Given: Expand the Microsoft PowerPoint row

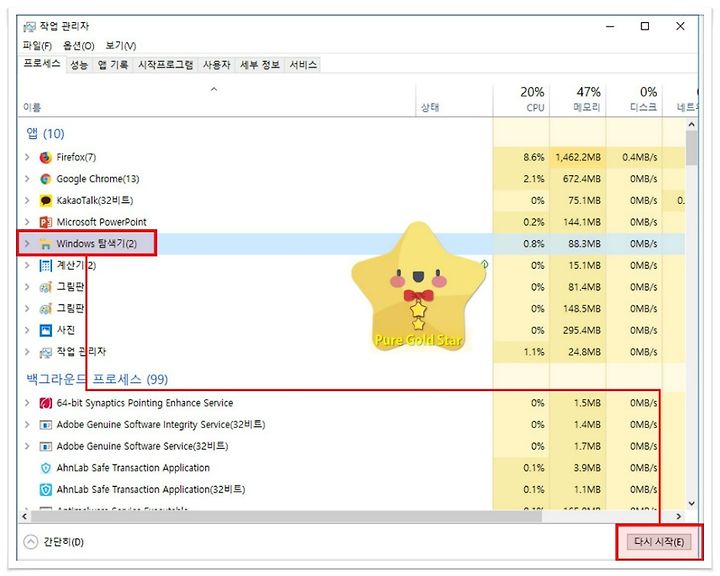Looking at the screenshot, I should [x=27, y=222].
